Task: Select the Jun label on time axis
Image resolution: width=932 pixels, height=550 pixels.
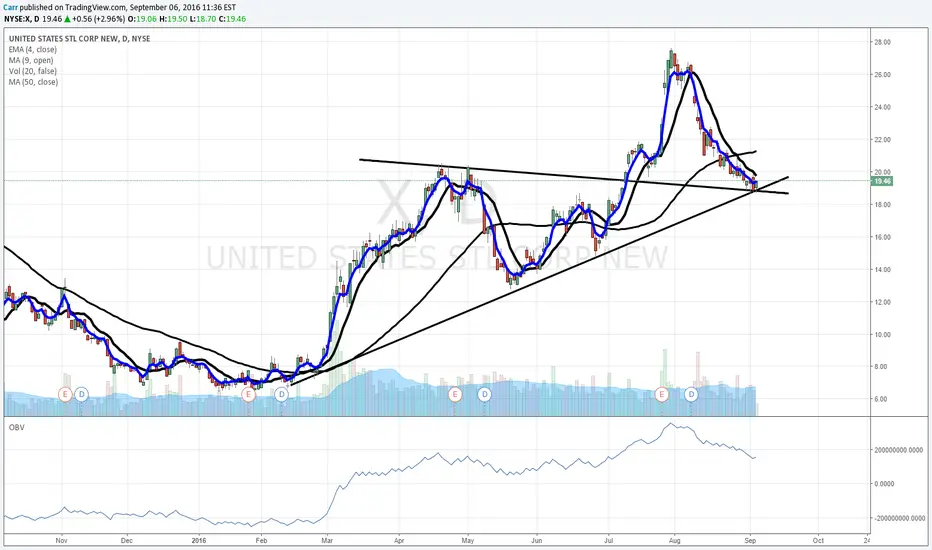Action: pos(537,540)
